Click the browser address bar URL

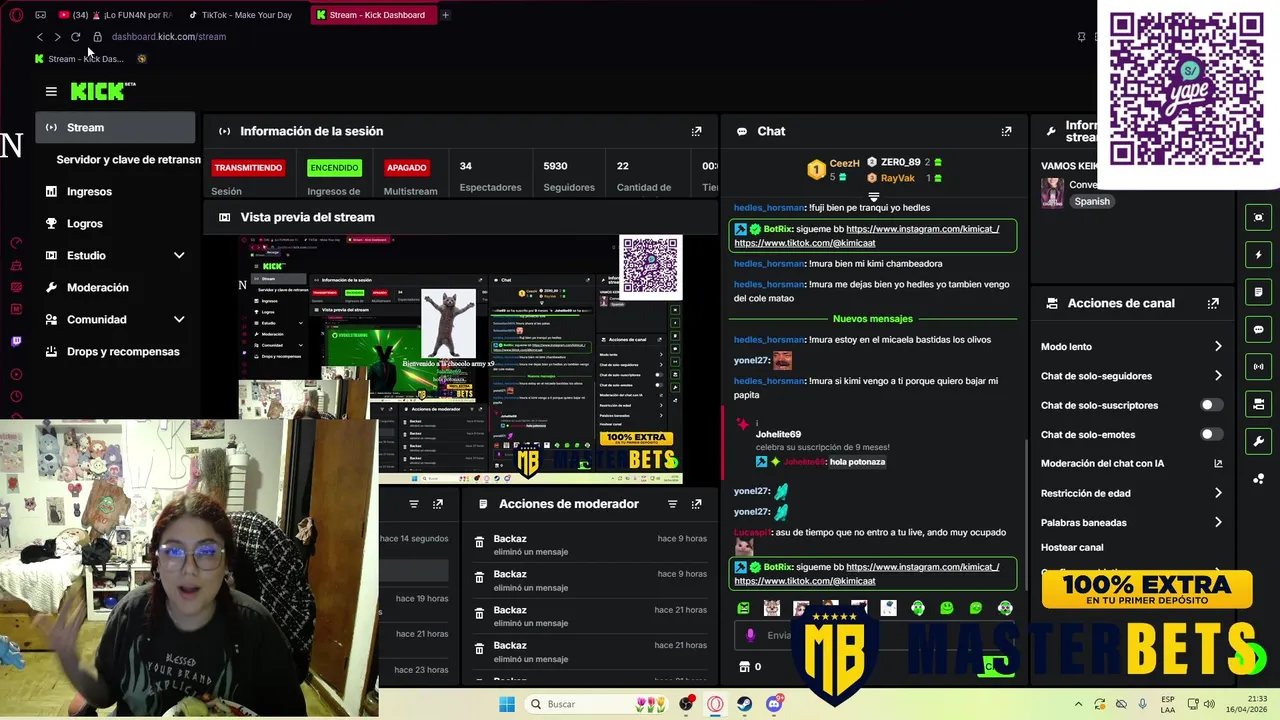pos(169,37)
